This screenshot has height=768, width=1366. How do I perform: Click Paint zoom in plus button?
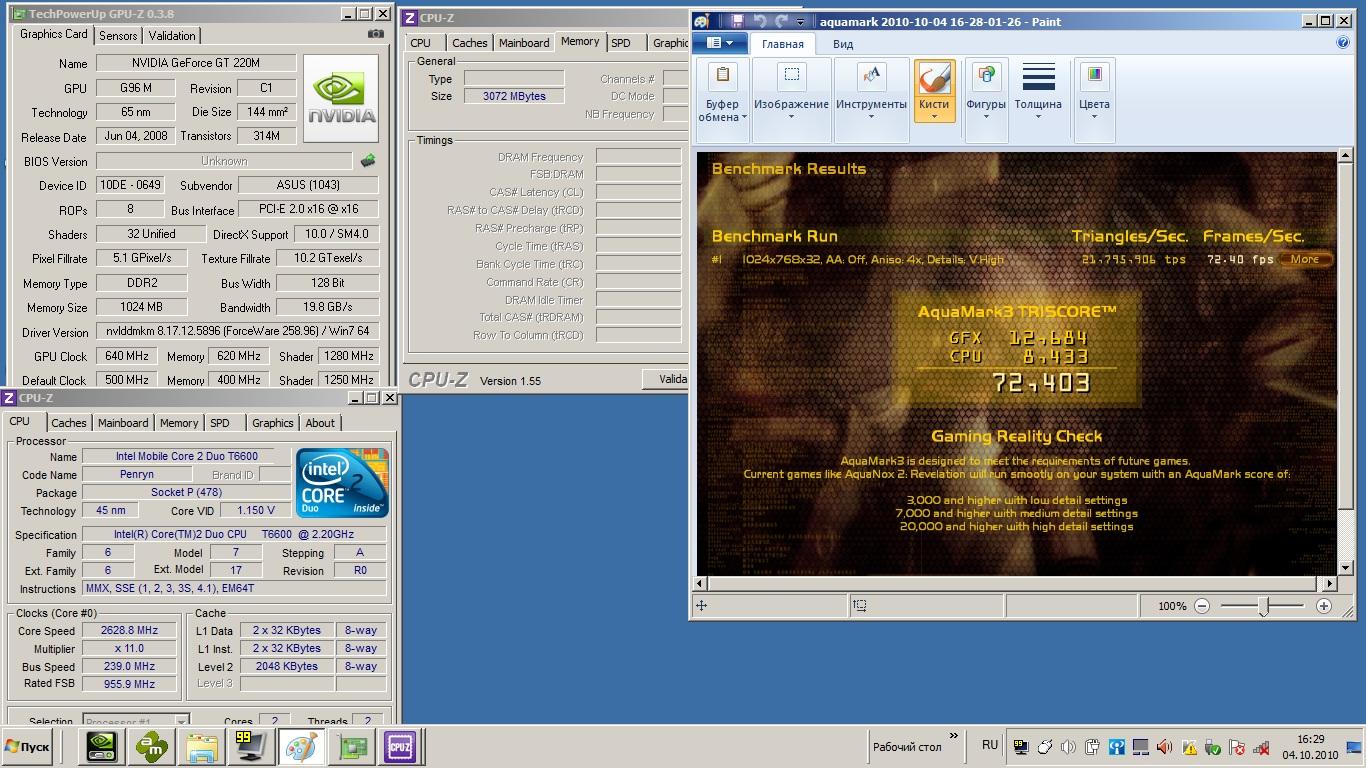(1324, 606)
